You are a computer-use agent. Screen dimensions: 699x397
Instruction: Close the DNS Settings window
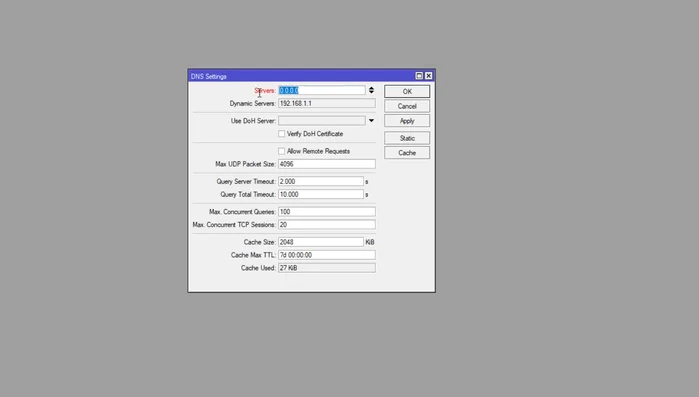tap(428, 76)
